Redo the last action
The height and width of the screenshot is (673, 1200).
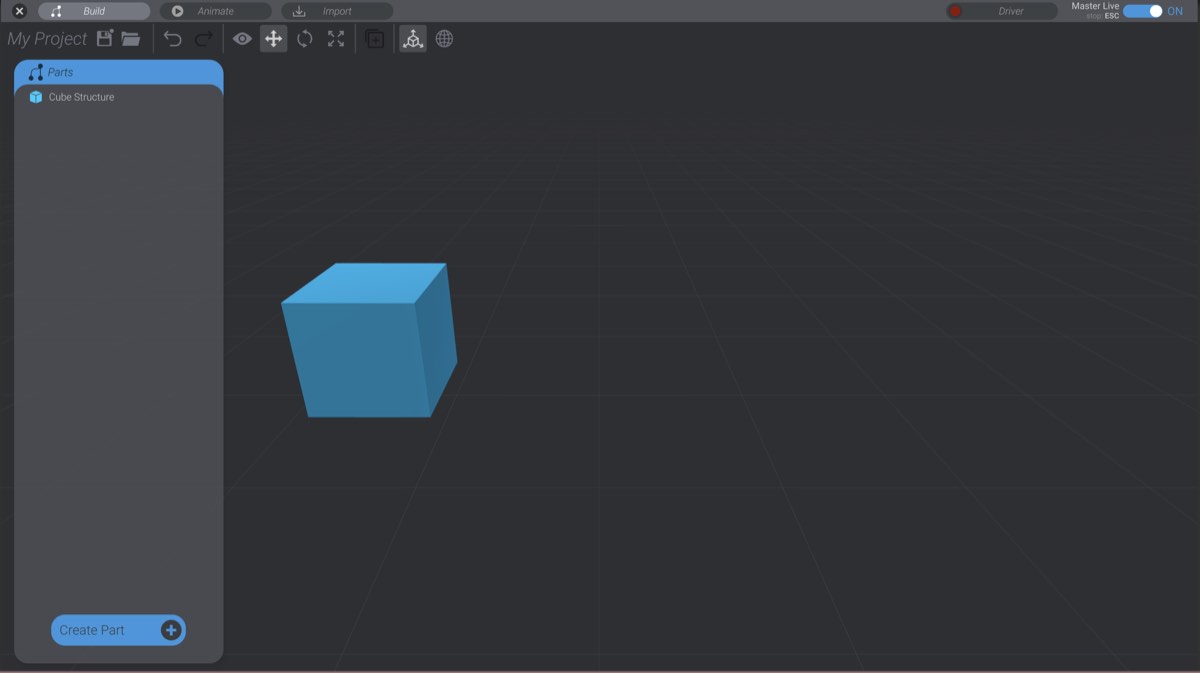tap(203, 38)
